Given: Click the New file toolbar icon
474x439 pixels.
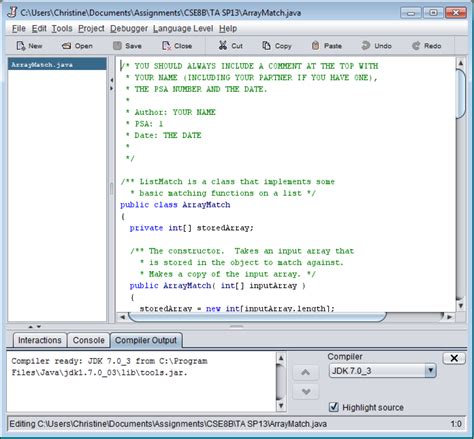Looking at the screenshot, I should coord(21,46).
